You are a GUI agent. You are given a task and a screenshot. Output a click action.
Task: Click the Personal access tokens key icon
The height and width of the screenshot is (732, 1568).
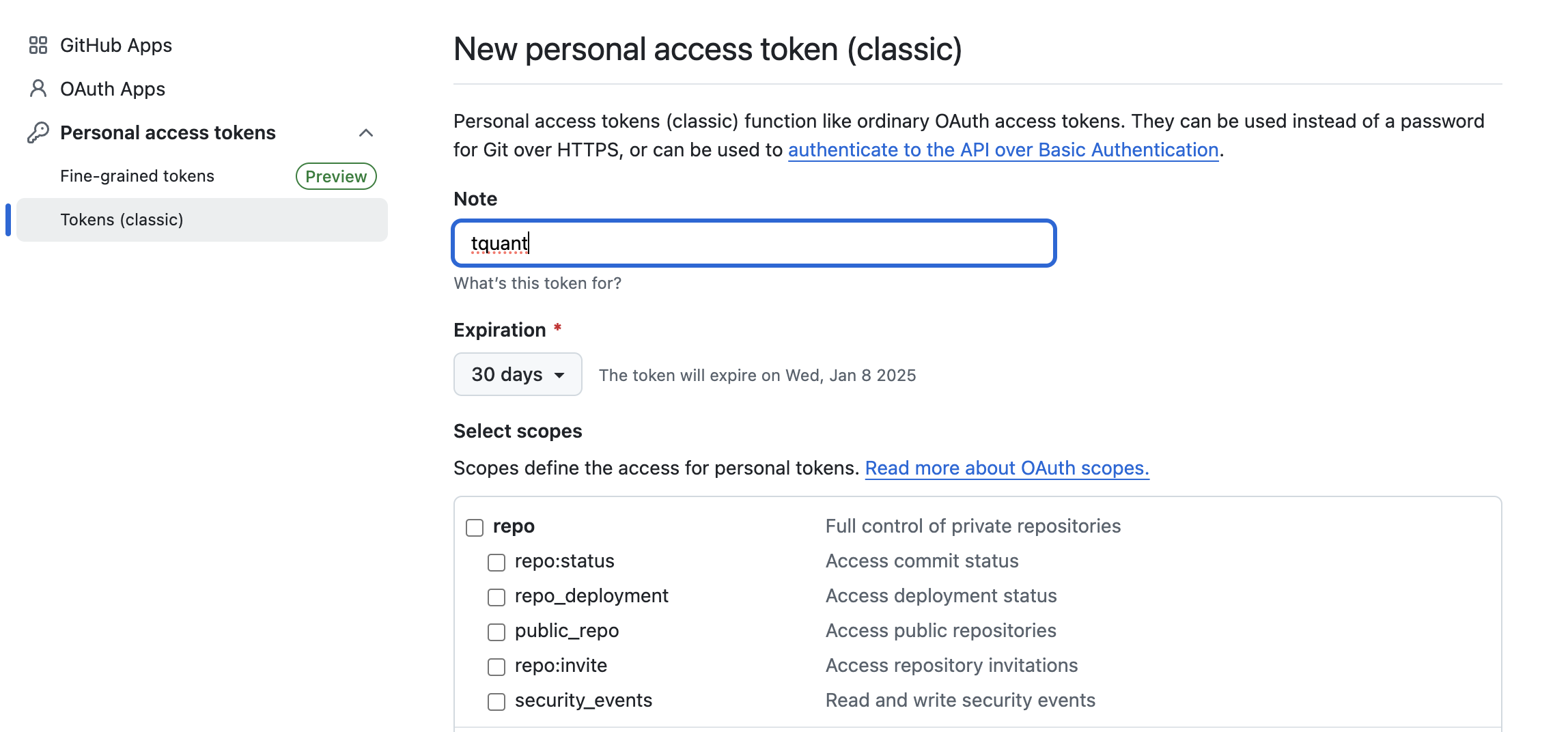click(38, 132)
